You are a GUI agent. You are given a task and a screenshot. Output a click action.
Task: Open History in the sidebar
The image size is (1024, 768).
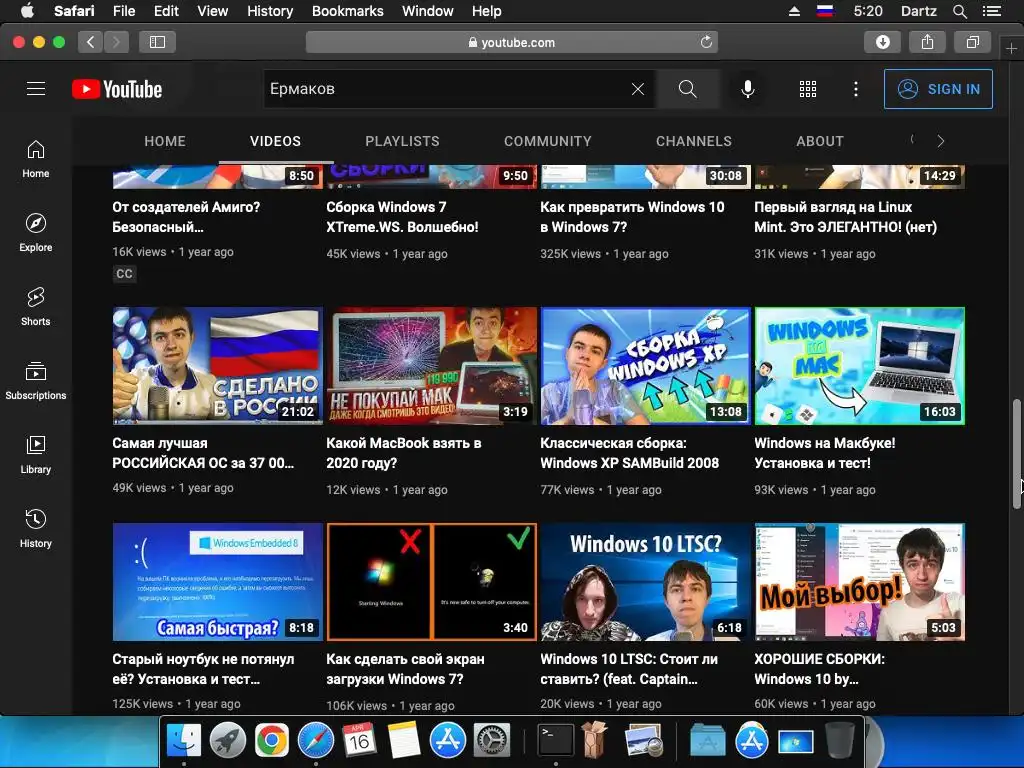pos(36,528)
